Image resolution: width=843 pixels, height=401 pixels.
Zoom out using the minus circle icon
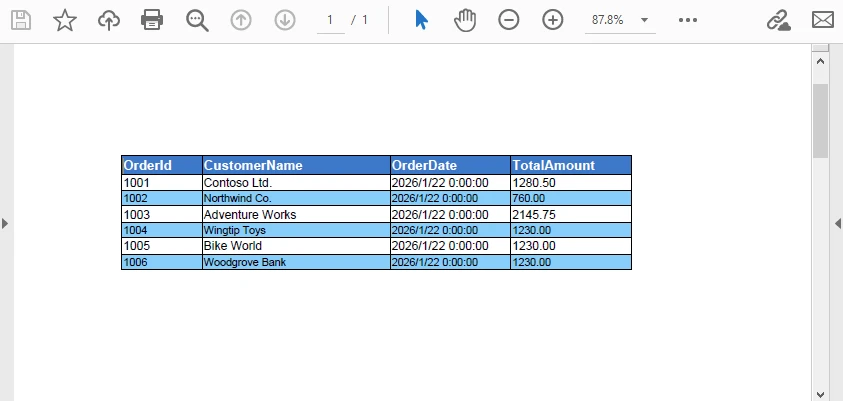click(x=509, y=20)
